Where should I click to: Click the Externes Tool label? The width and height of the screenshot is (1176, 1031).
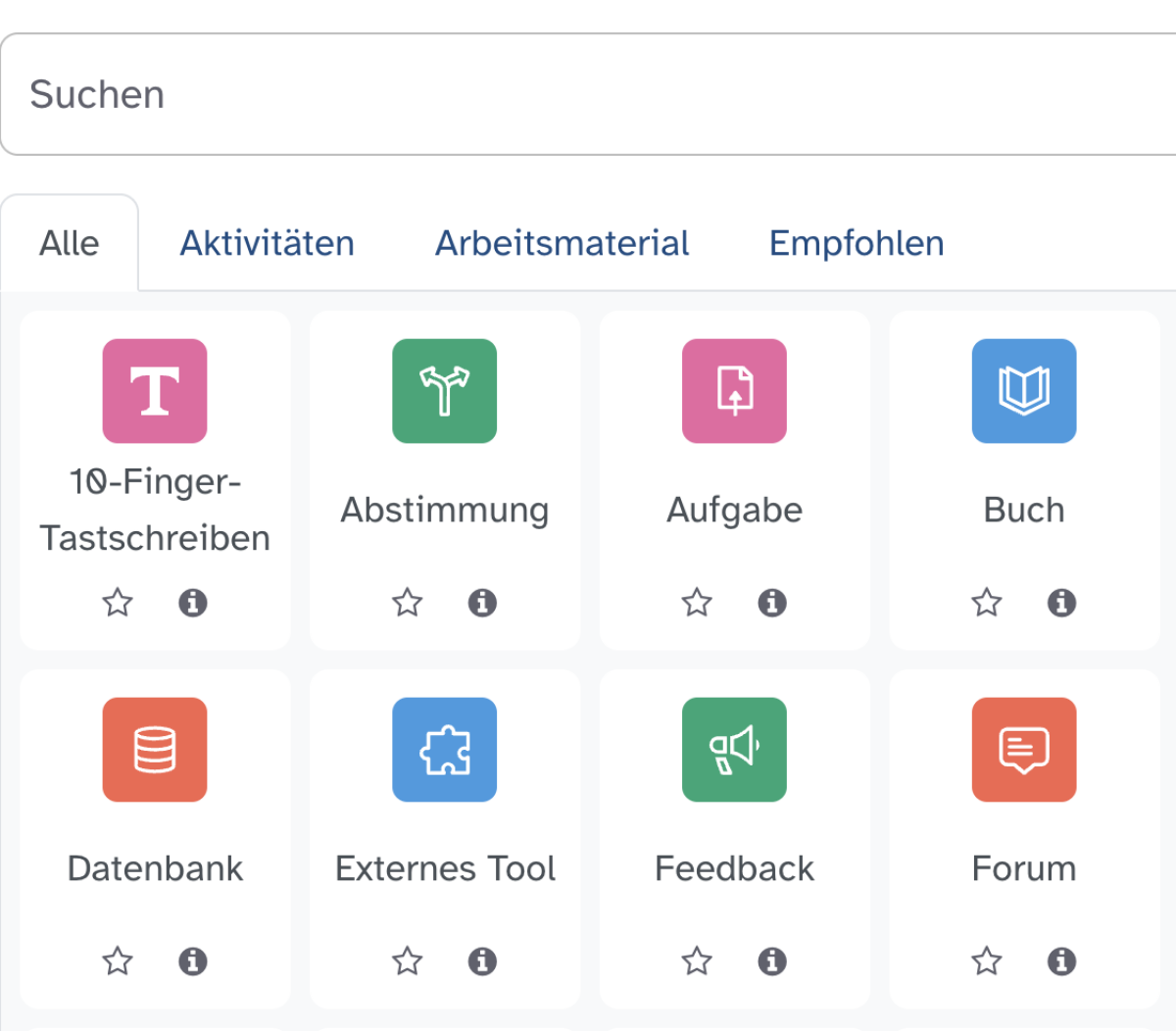click(445, 868)
